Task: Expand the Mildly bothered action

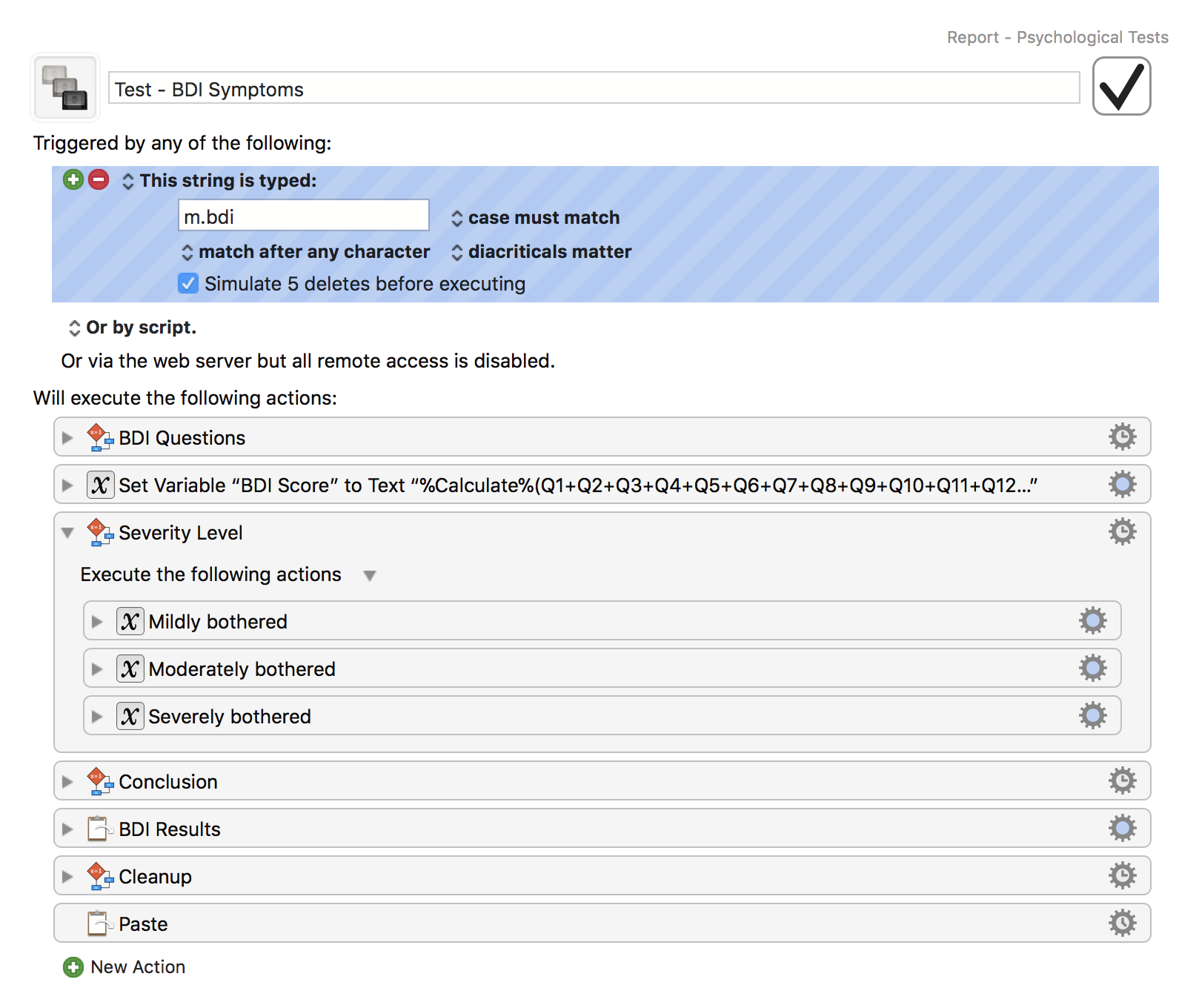Action: 97,621
